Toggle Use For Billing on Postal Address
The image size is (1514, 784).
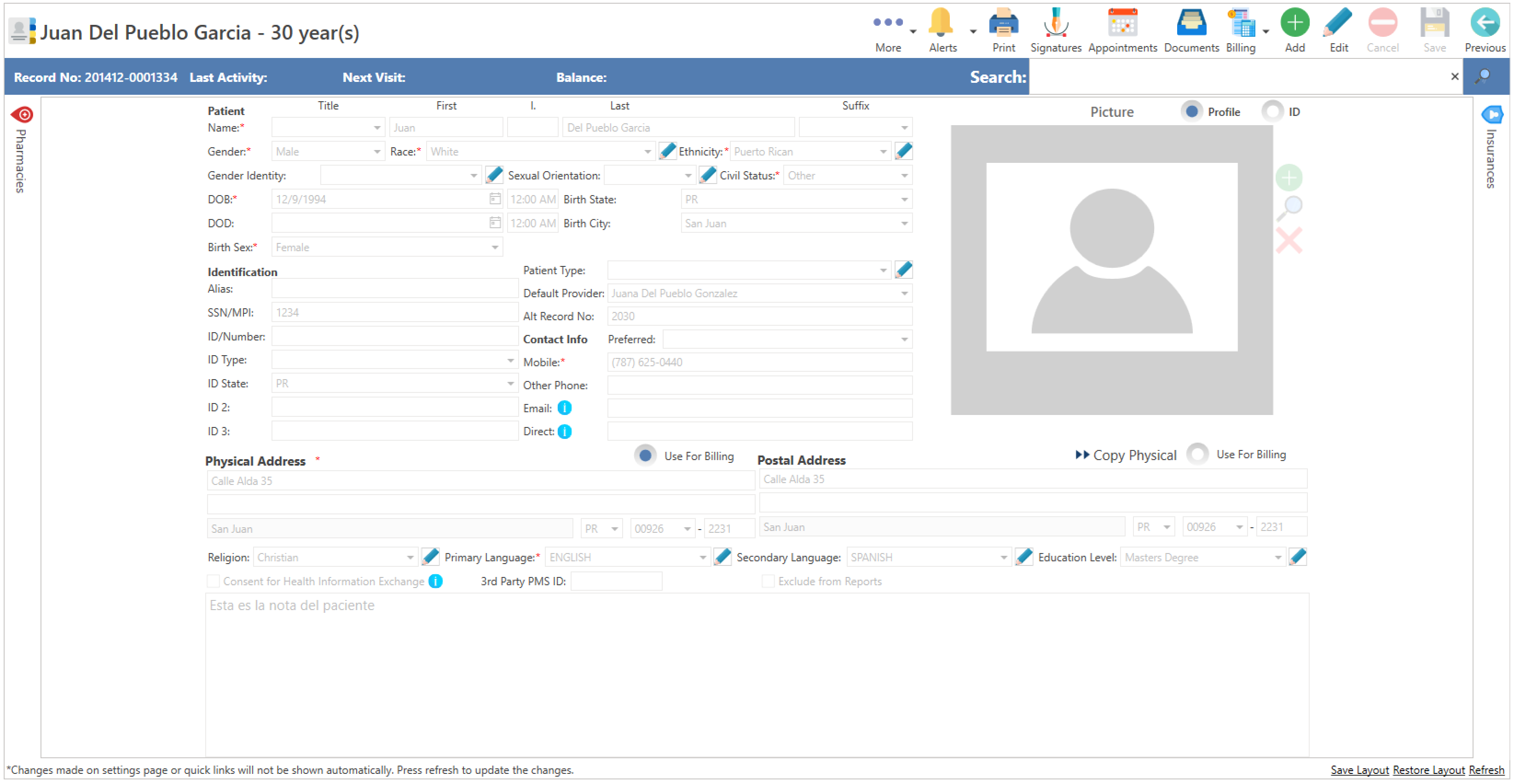click(1197, 454)
